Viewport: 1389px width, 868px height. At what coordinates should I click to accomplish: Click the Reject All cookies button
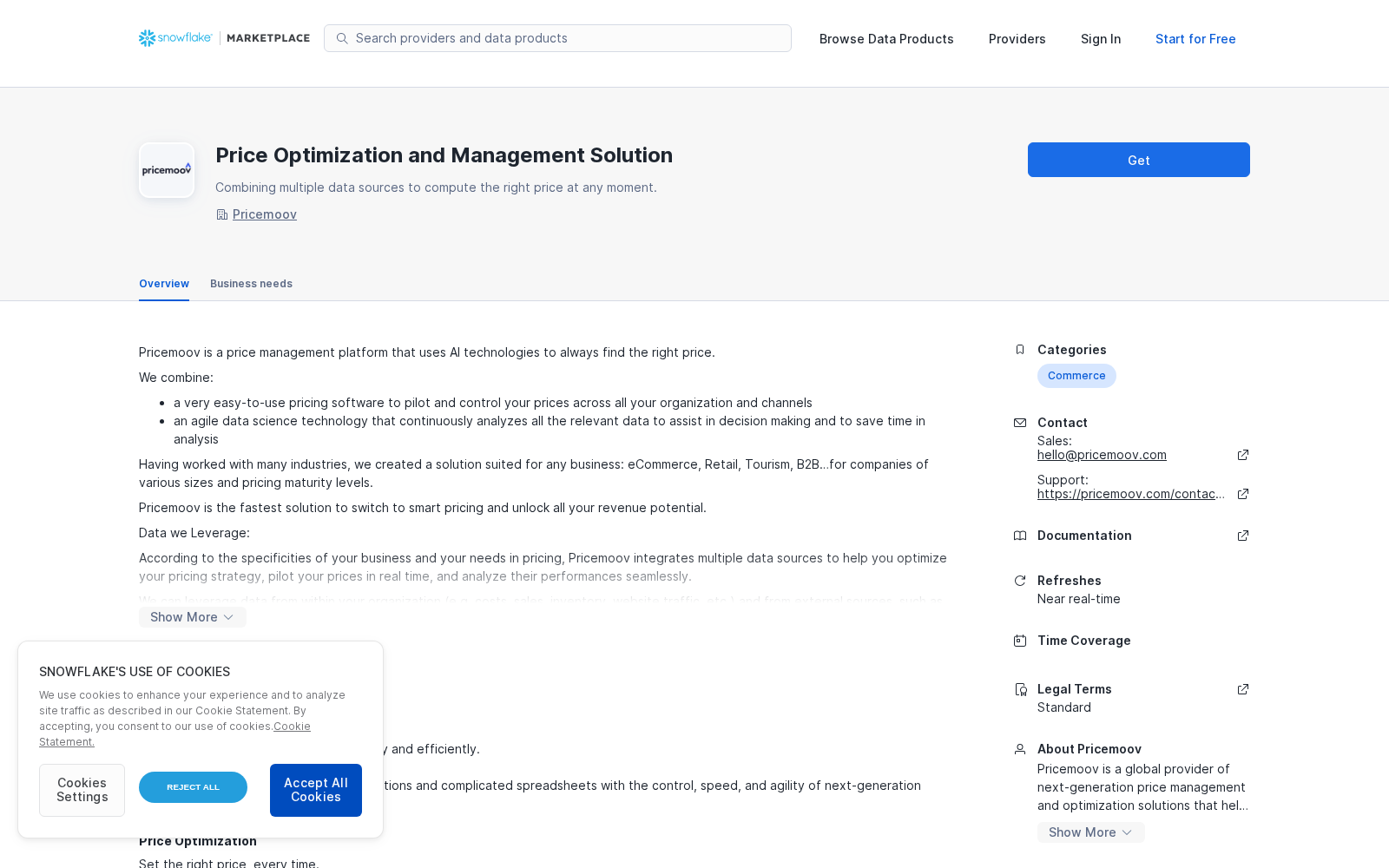[193, 787]
